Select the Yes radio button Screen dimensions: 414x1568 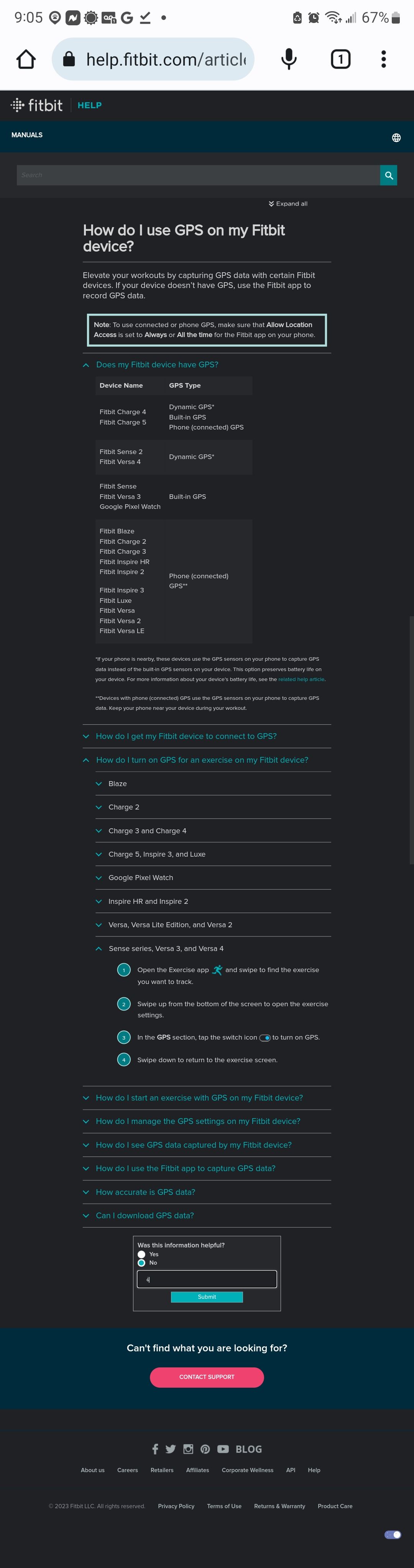[142, 1254]
